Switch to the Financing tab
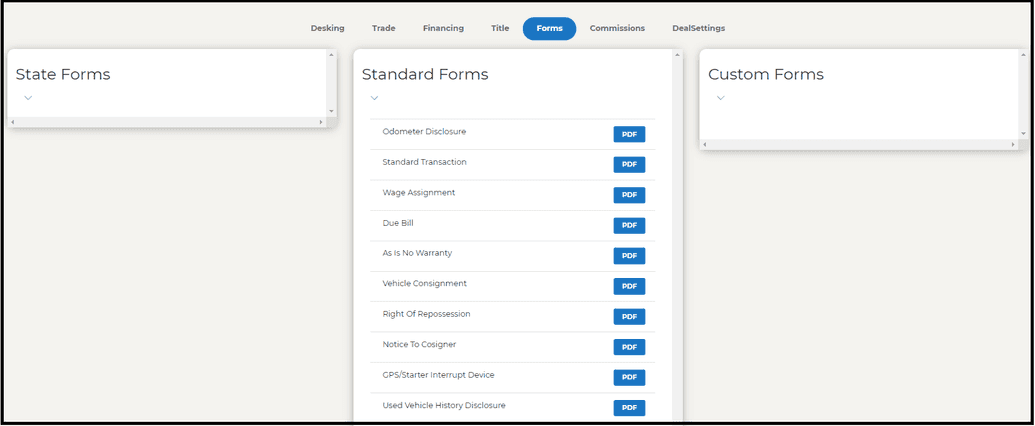This screenshot has width=1035, height=426. point(443,28)
